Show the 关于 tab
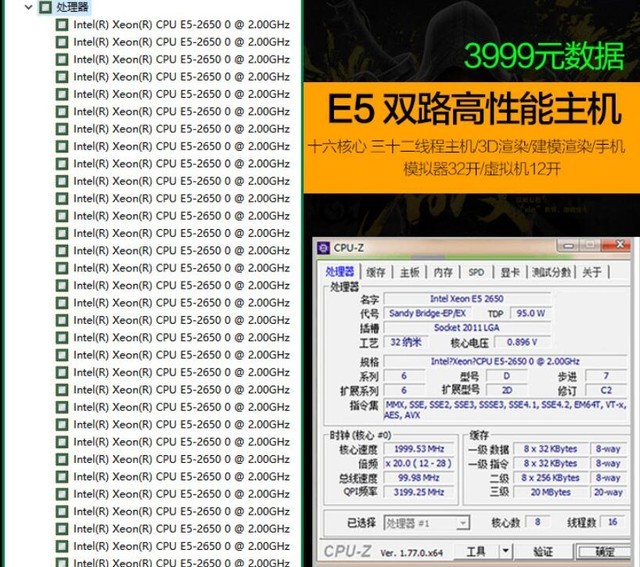This screenshot has width=640, height=567. point(592,272)
